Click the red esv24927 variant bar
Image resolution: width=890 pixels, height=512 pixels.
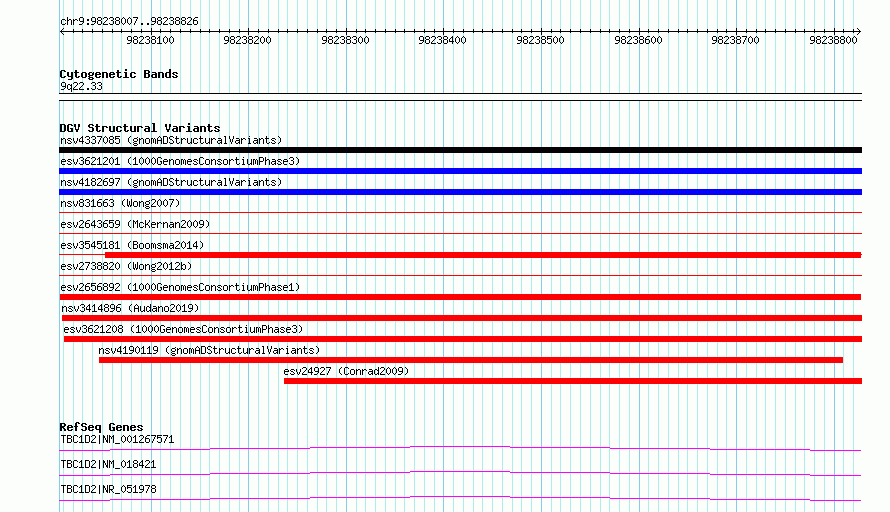573,381
